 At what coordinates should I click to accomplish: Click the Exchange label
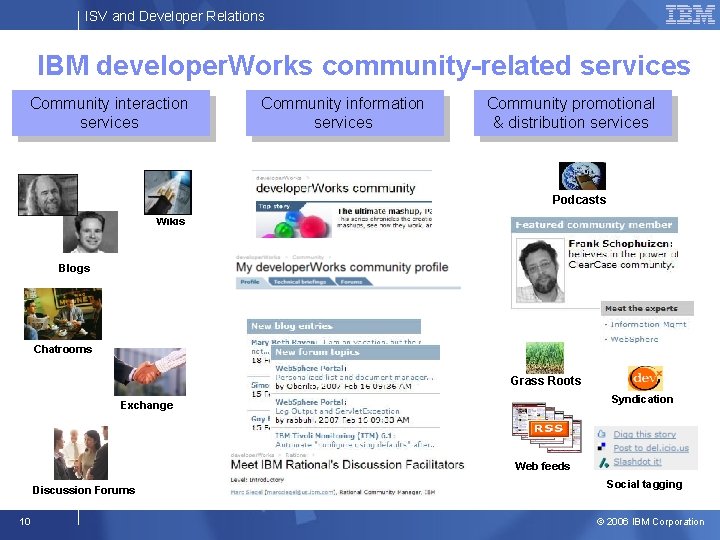point(146,405)
